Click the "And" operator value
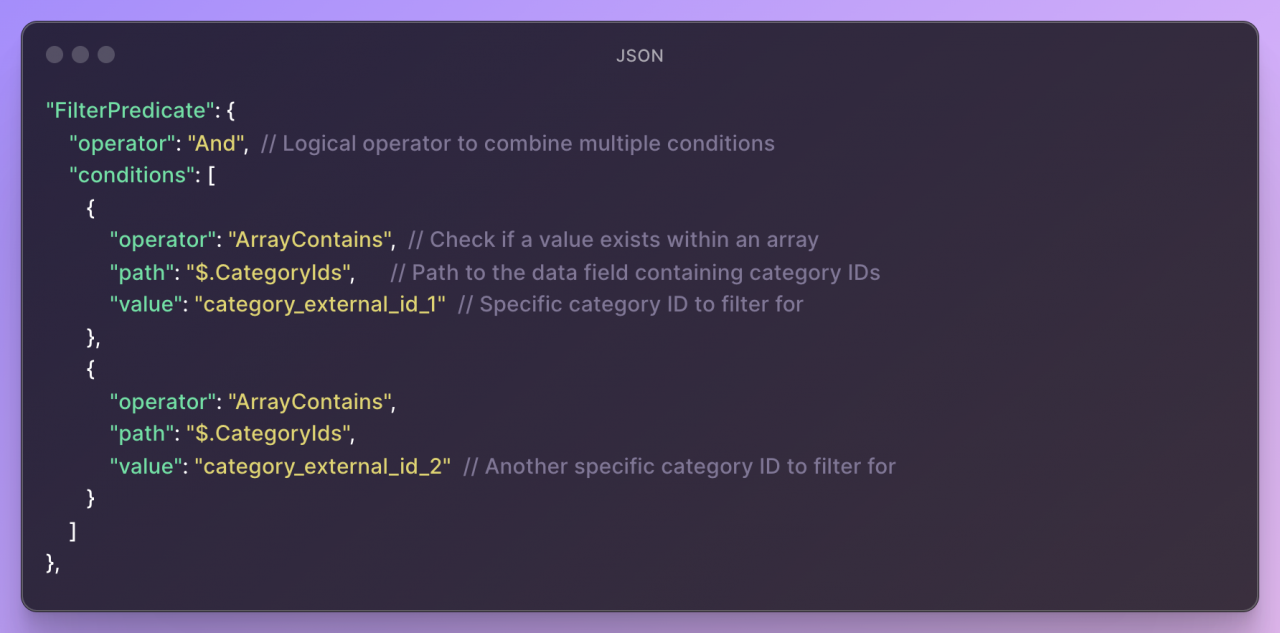 tap(217, 143)
